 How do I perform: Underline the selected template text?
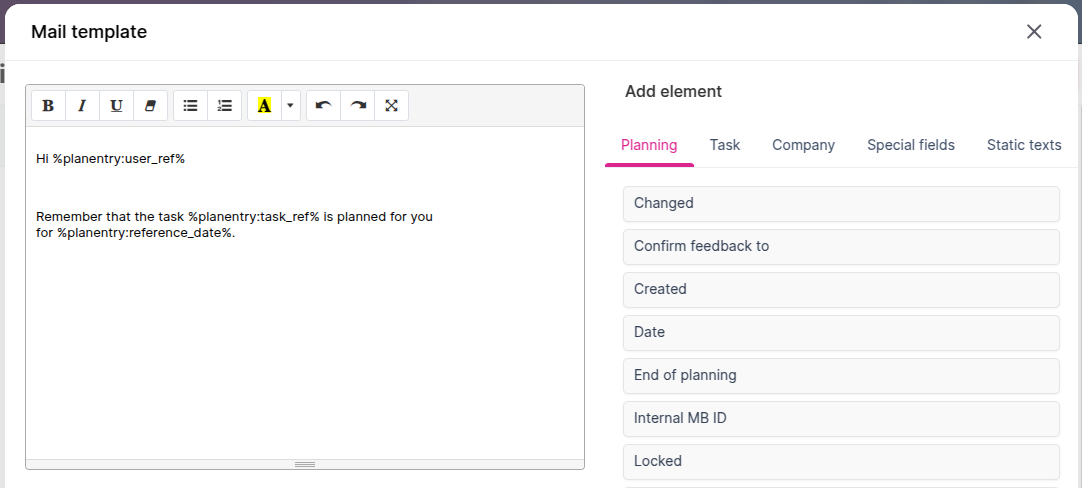tap(116, 106)
